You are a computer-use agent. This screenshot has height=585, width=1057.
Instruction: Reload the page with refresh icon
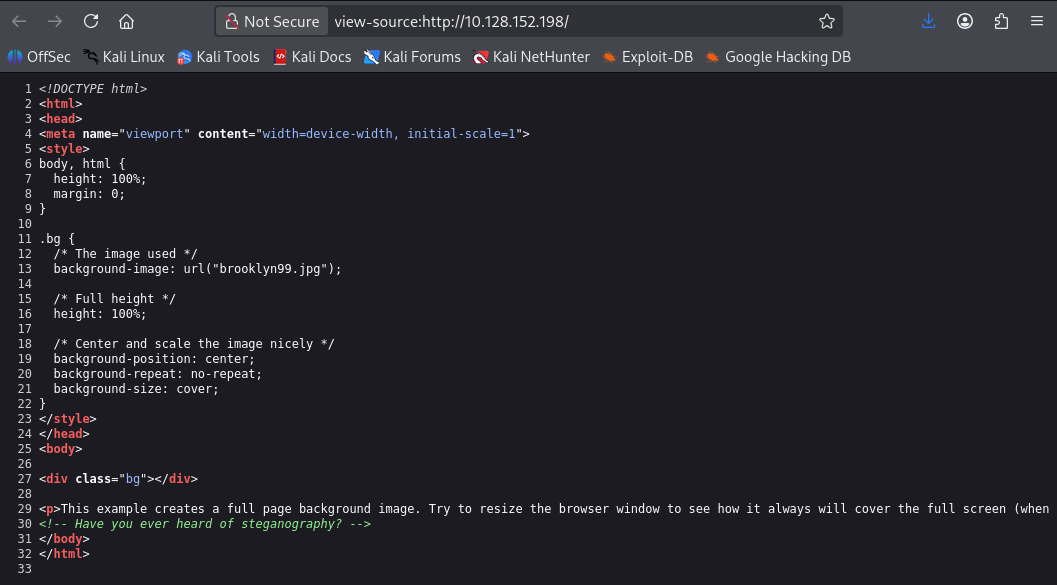(91, 22)
